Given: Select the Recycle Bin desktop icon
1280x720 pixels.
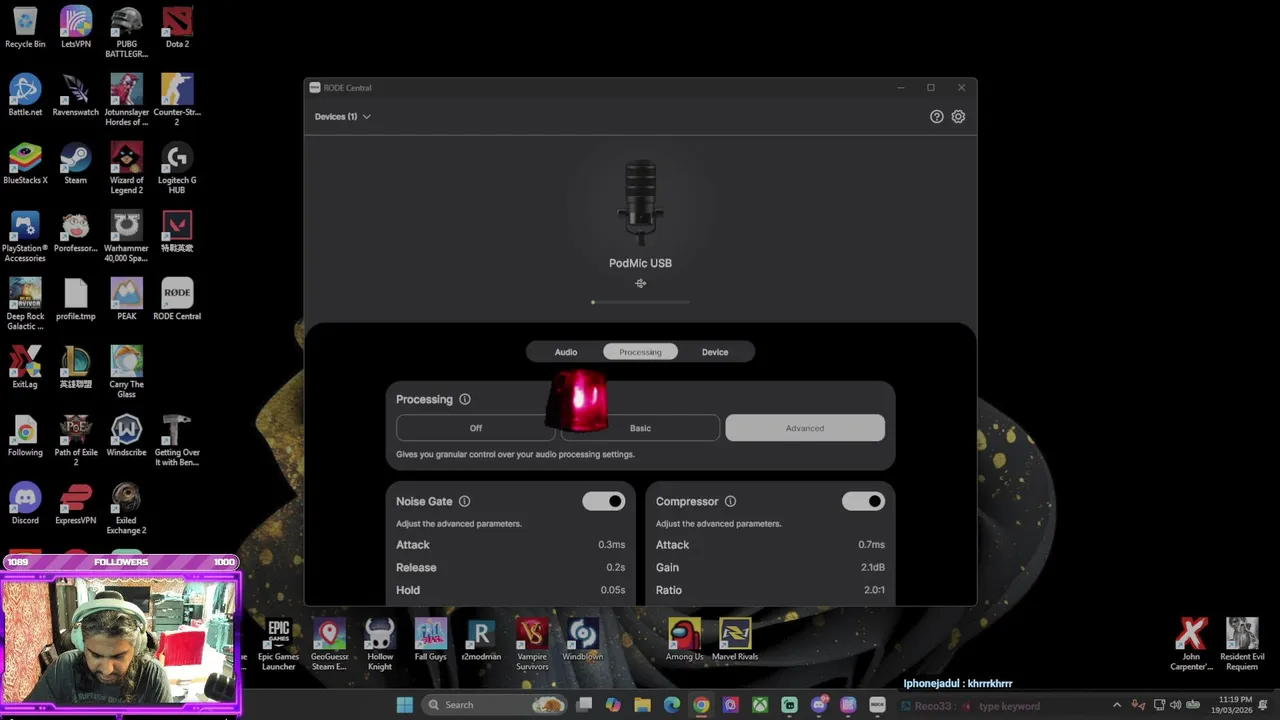Looking at the screenshot, I should pyautogui.click(x=25, y=28).
